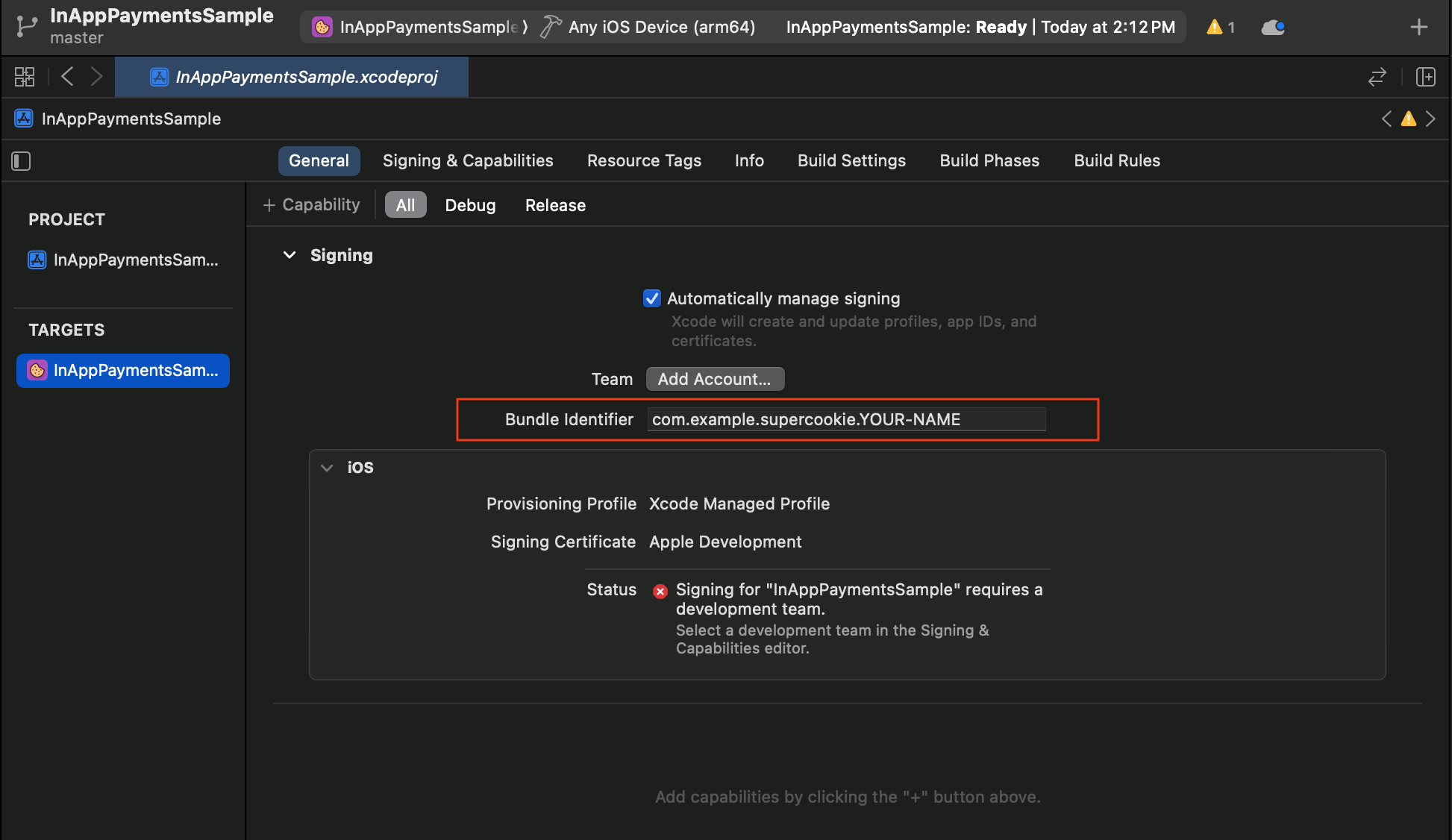
Task: Open the related items grid icon
Action: (25, 77)
